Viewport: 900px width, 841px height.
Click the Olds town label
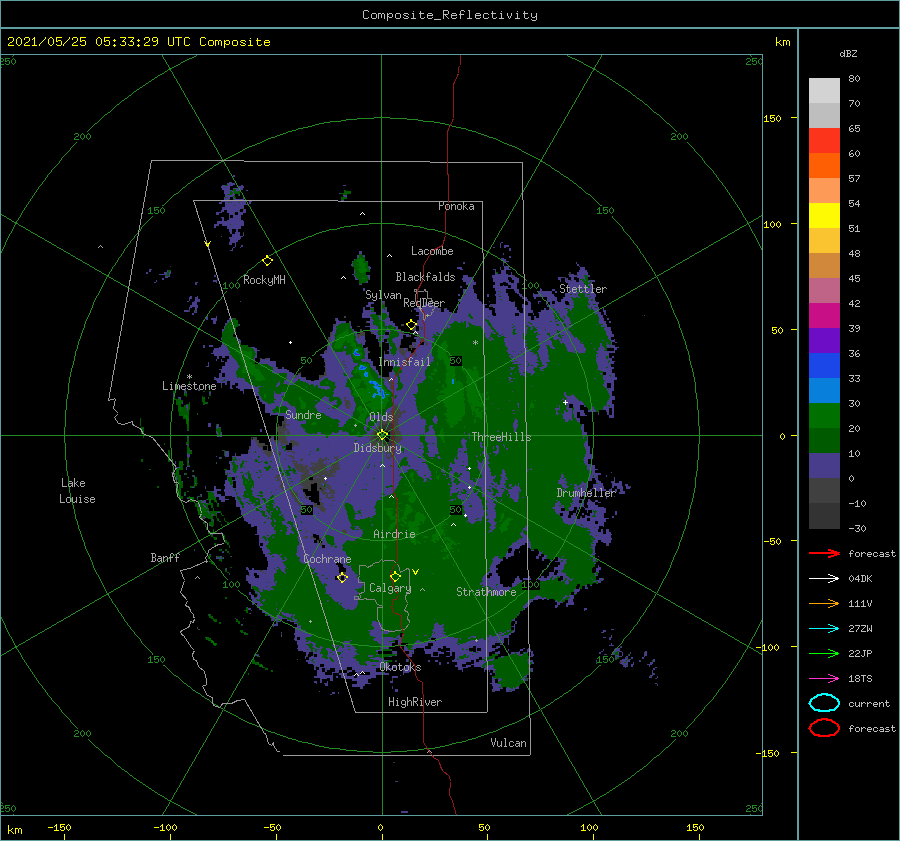tap(381, 417)
